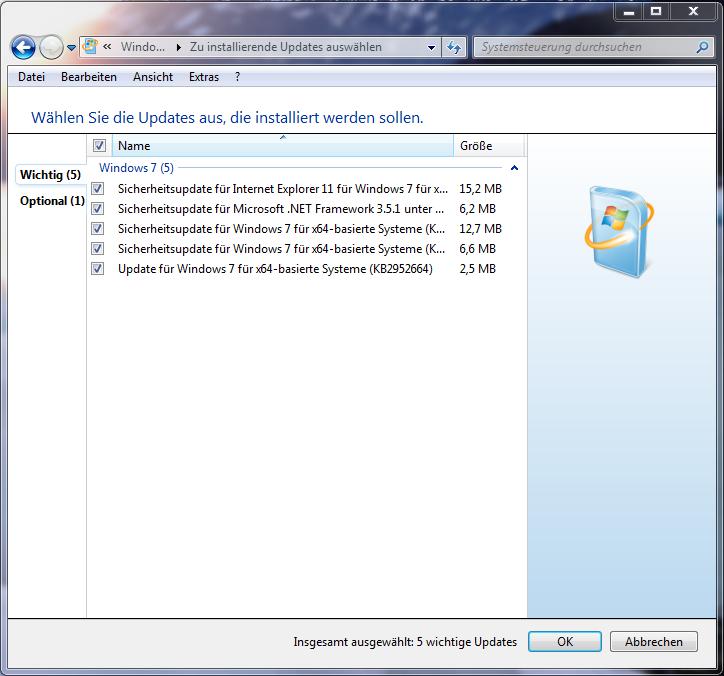Collapse the Windows 7 (5) group
The height and width of the screenshot is (676, 724).
tap(514, 168)
